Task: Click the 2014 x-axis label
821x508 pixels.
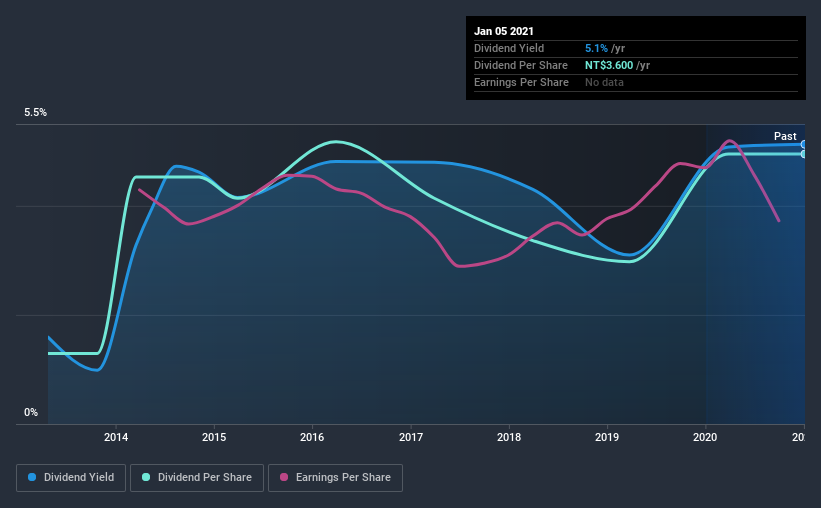Action: (x=116, y=437)
